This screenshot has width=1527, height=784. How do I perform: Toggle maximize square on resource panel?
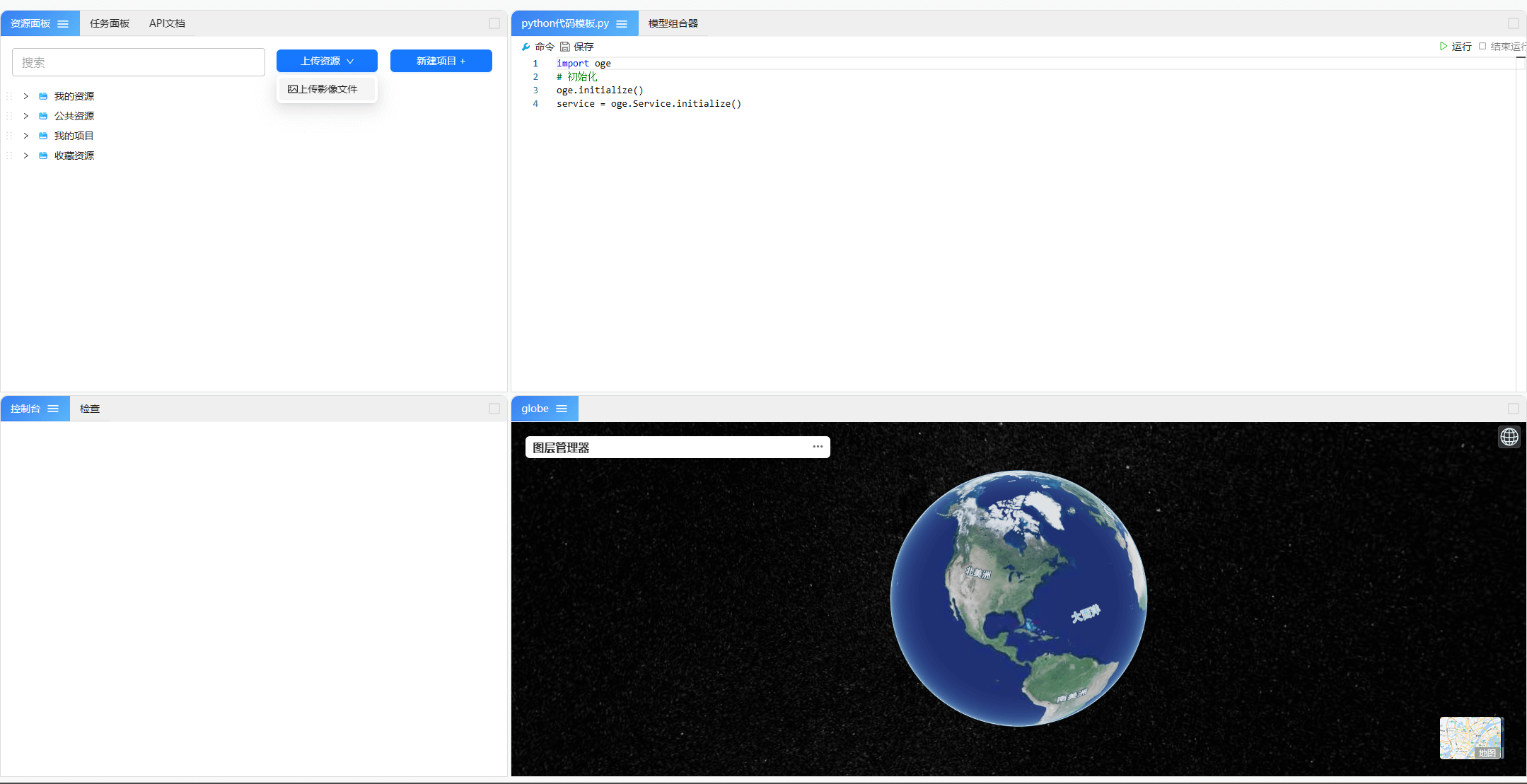pos(494,23)
